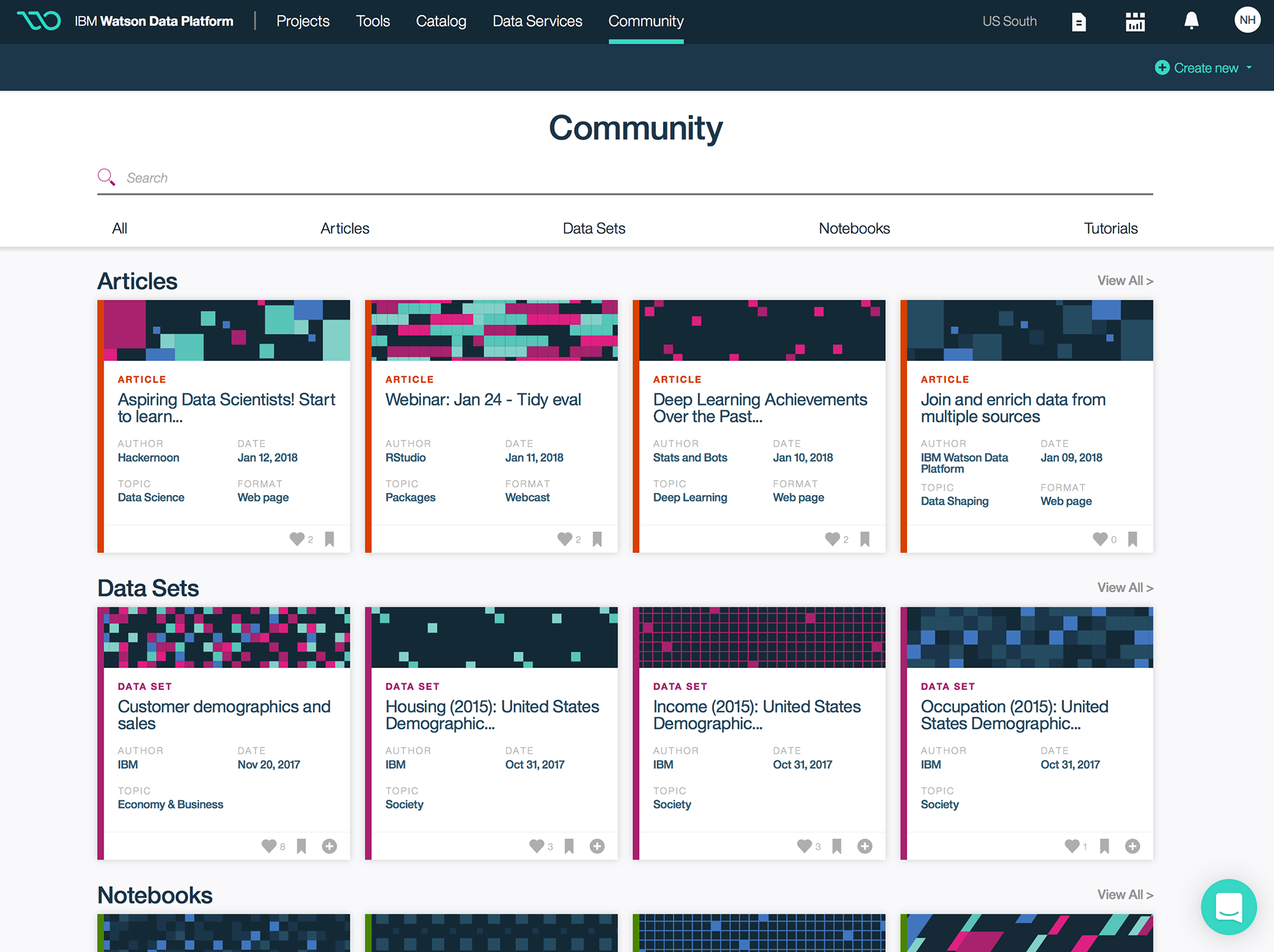Click the Income (2015) card banner image
Image resolution: width=1274 pixels, height=952 pixels.
click(762, 638)
